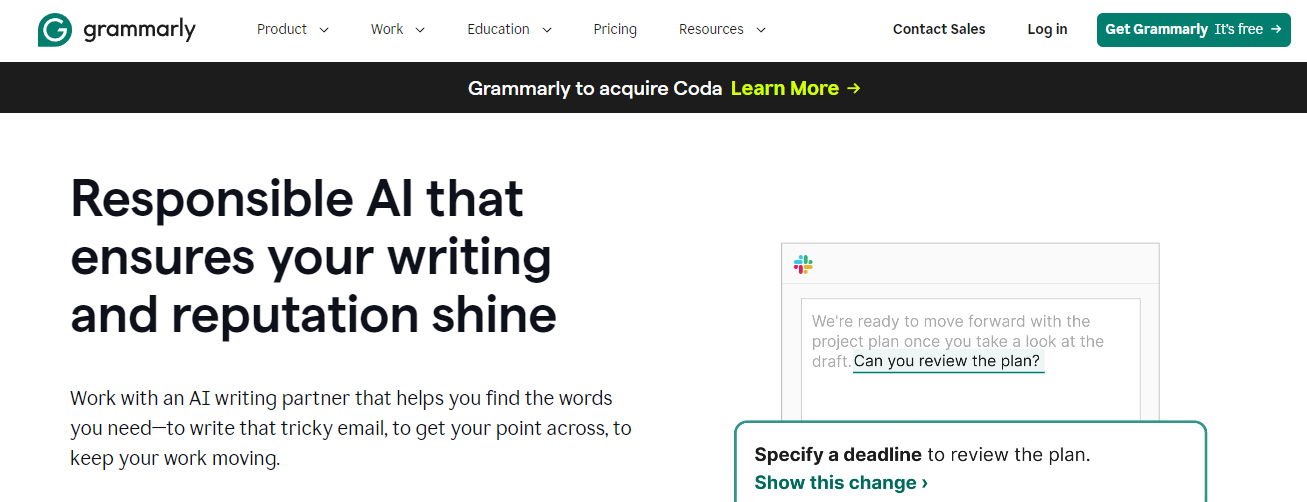Click the underlined sentence Can you review the plan?
Image resolution: width=1307 pixels, height=502 pixels.
[x=947, y=361]
